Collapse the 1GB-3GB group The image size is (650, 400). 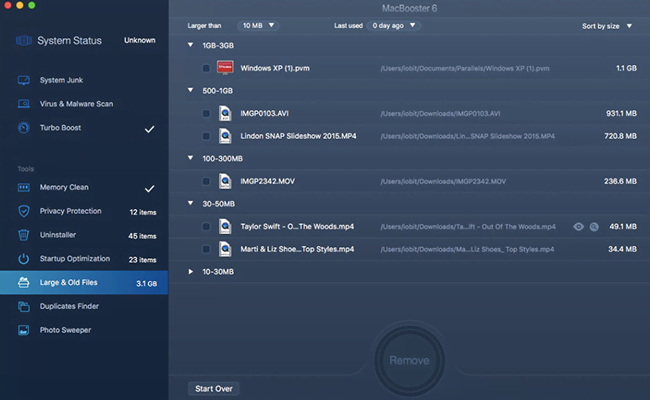[x=190, y=45]
